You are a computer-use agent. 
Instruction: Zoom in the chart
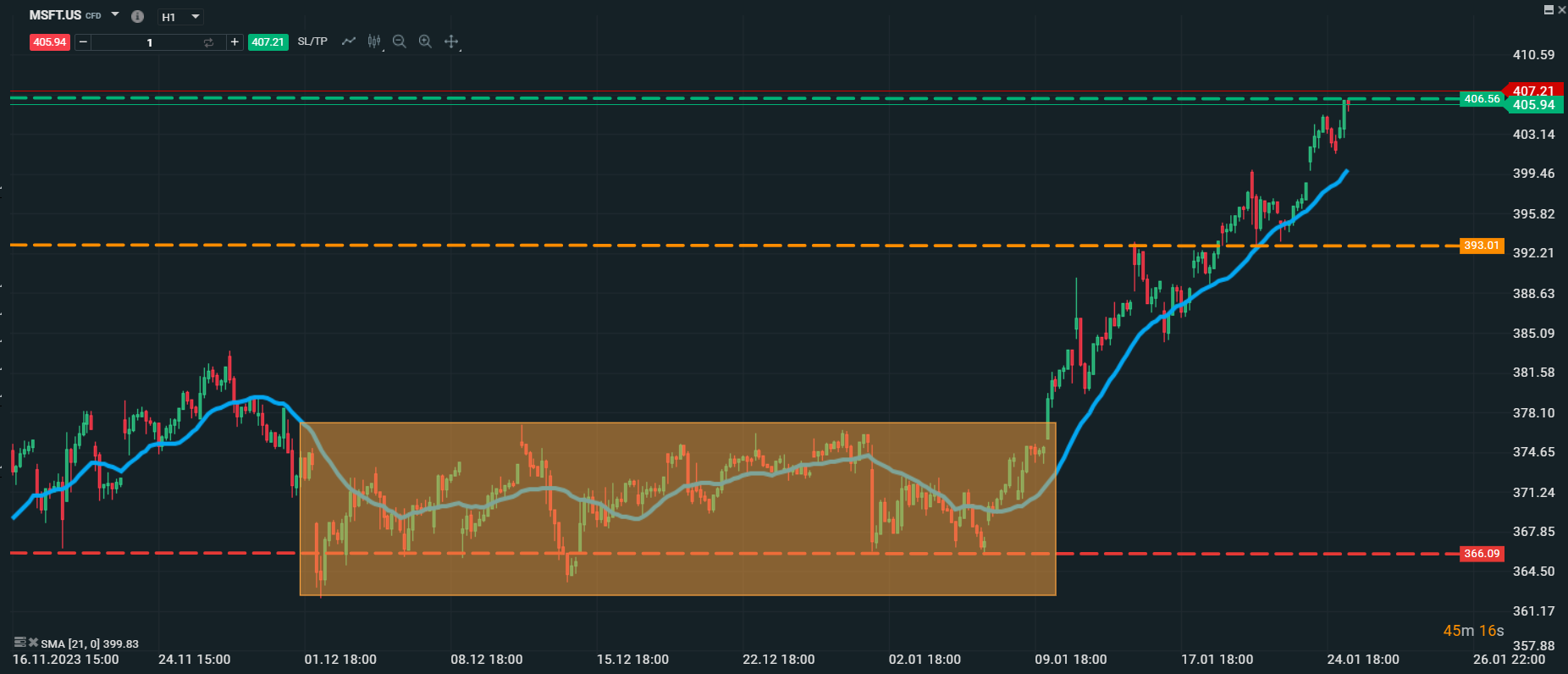click(x=425, y=41)
